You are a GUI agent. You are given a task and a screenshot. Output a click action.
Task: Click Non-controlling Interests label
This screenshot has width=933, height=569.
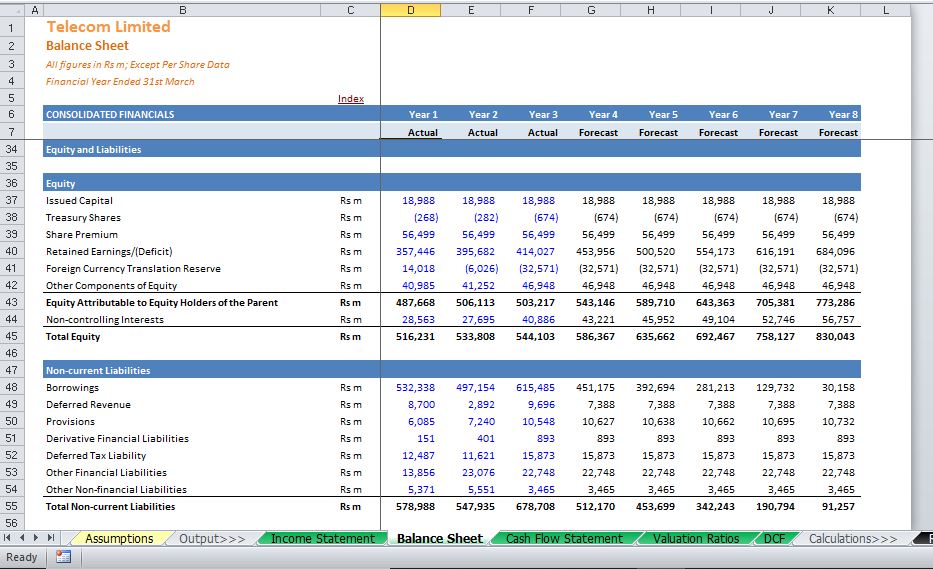coord(105,320)
